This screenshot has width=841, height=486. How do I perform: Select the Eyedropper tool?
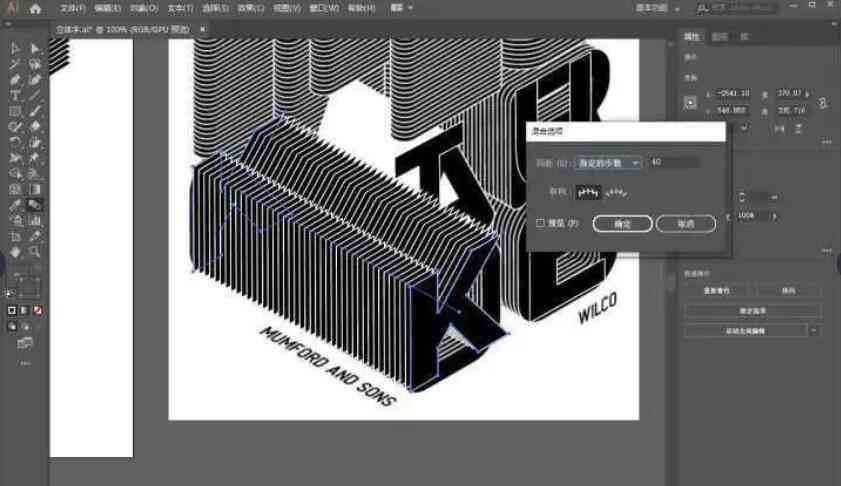(14, 204)
